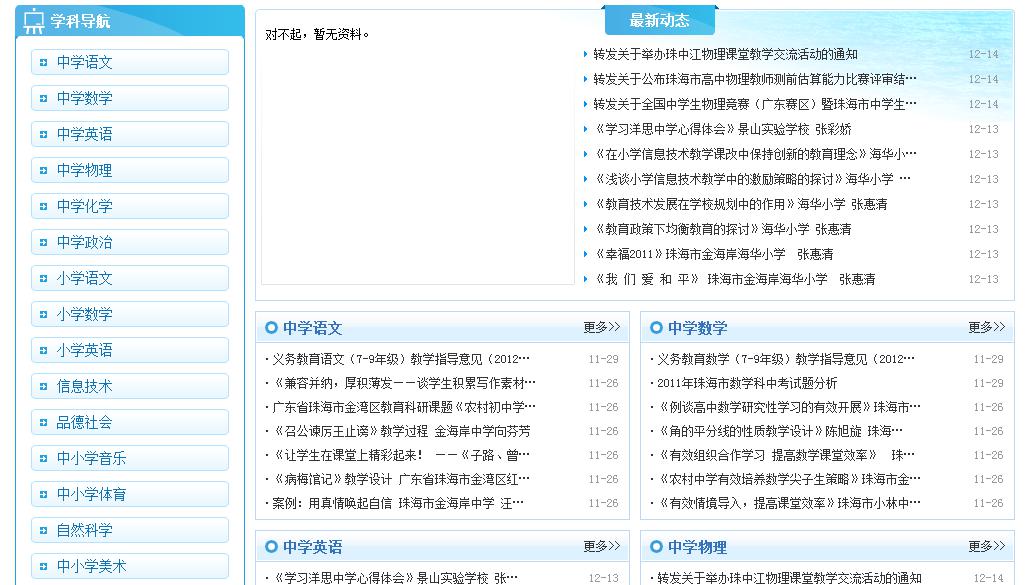
Task: Click the circle icon beside 中学物理 heading
Action: [x=656, y=547]
